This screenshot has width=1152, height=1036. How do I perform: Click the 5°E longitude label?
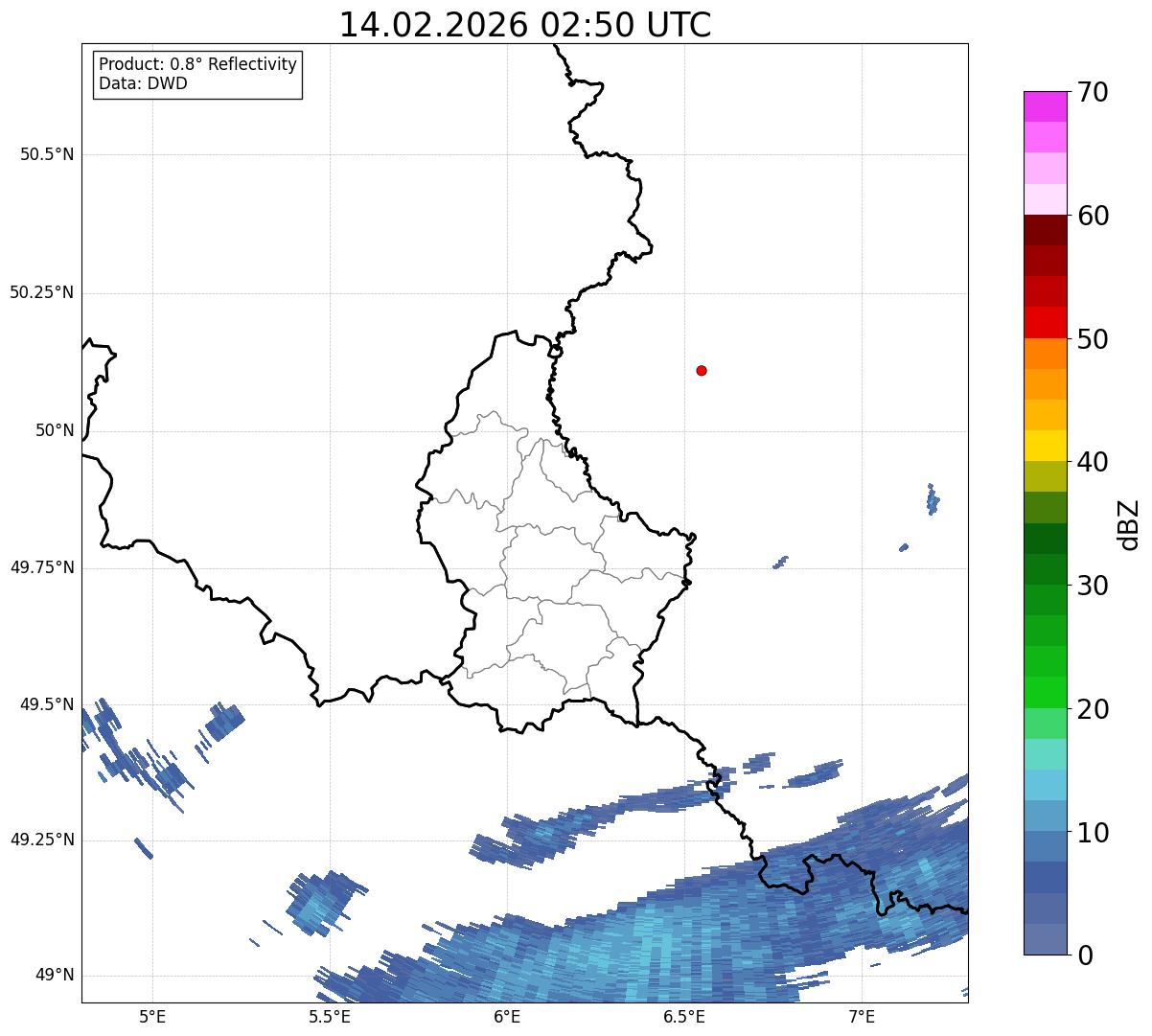point(152,1016)
